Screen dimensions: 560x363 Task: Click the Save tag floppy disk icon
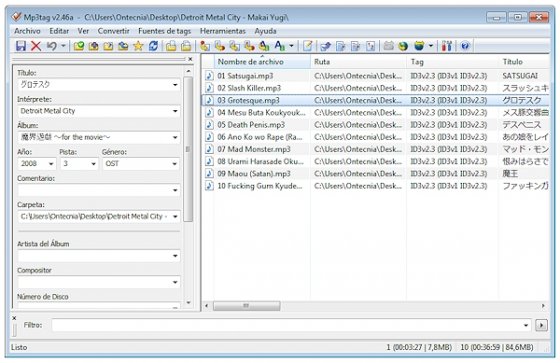21,46
